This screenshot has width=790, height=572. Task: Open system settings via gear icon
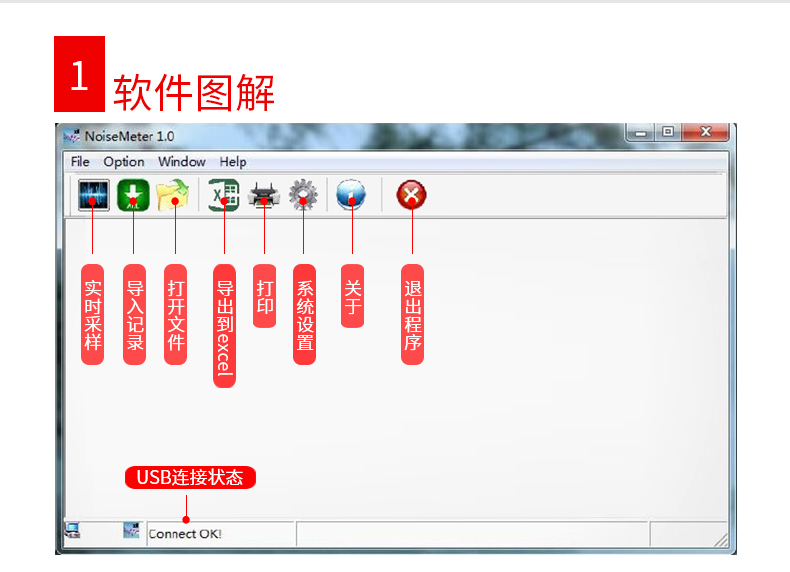(x=303, y=195)
